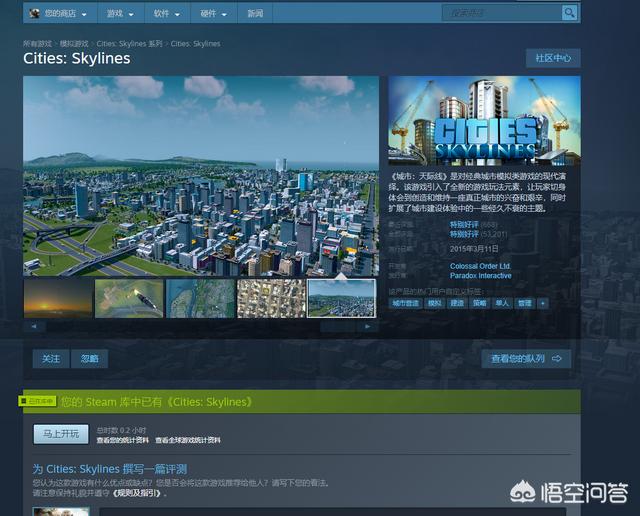This screenshot has height=516, width=640.
Task: Click the left arrow of thumbnail strip
Action: [34, 326]
